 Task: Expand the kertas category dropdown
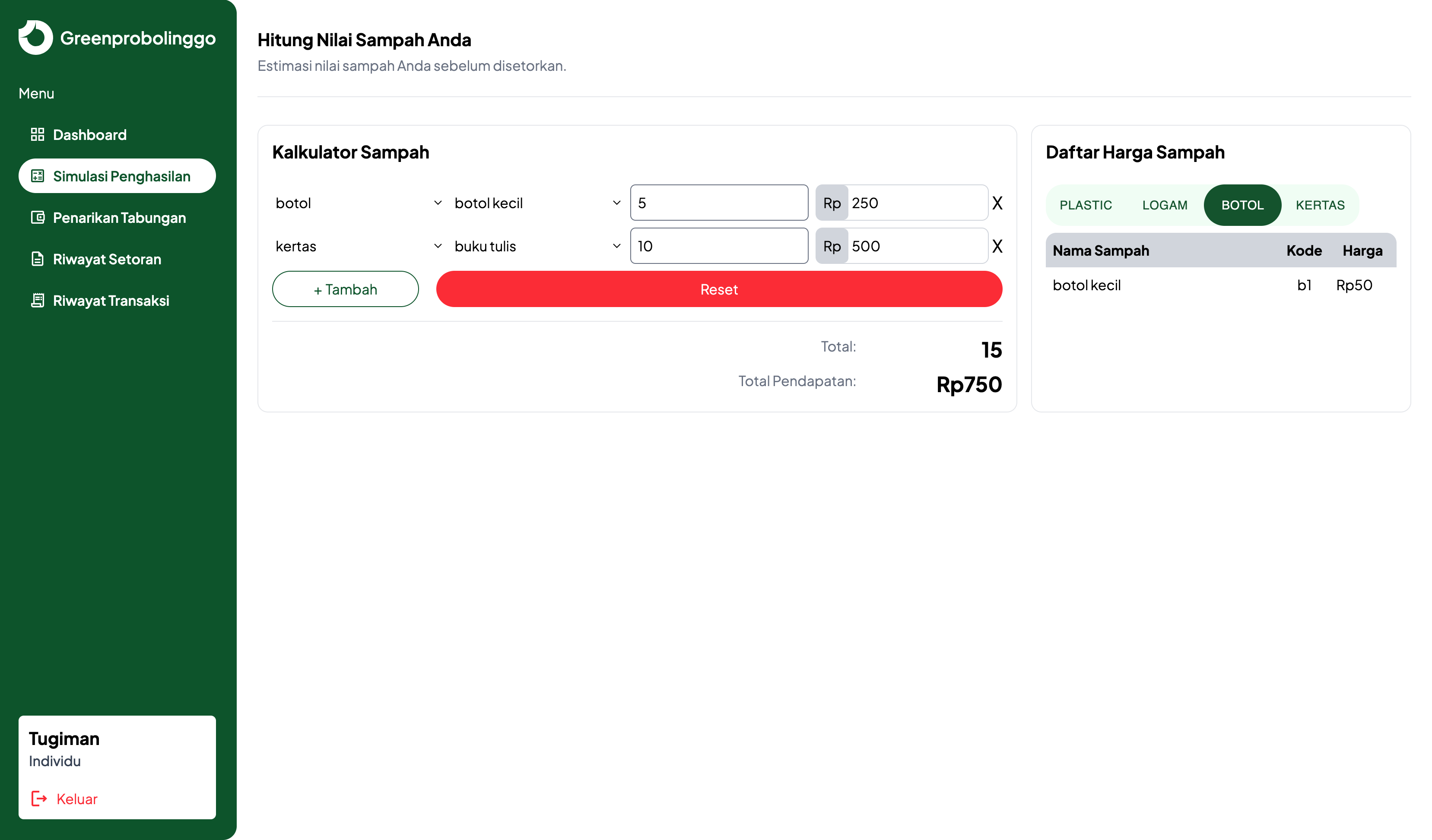358,247
